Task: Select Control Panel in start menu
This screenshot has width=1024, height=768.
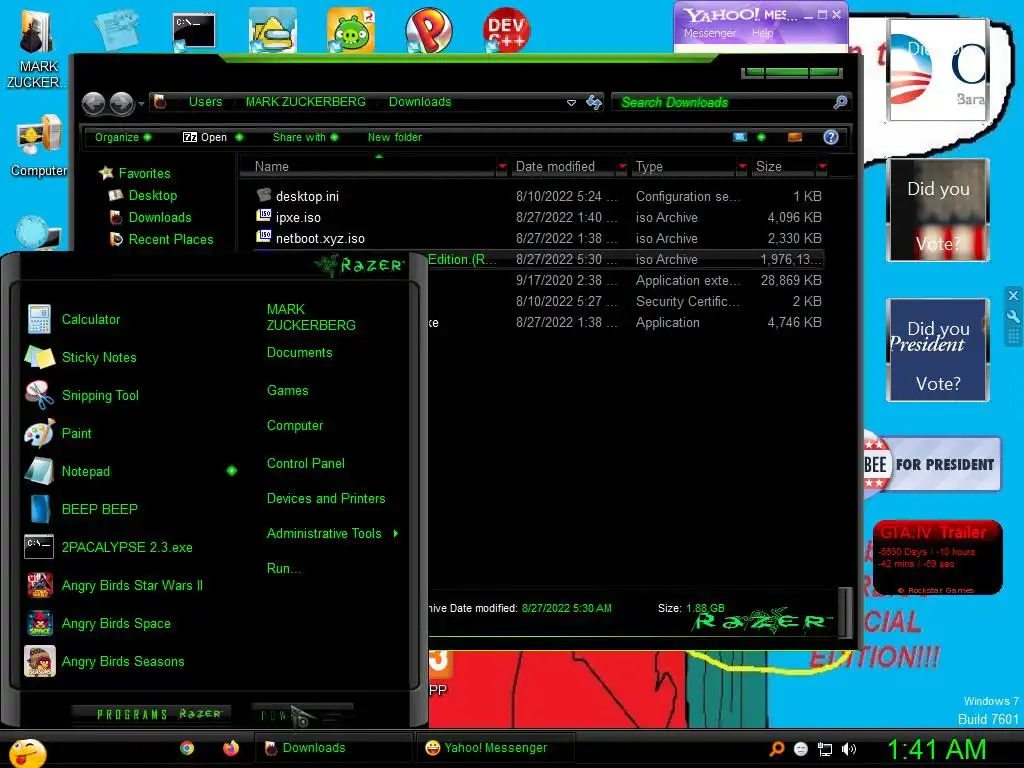Action: 306,463
